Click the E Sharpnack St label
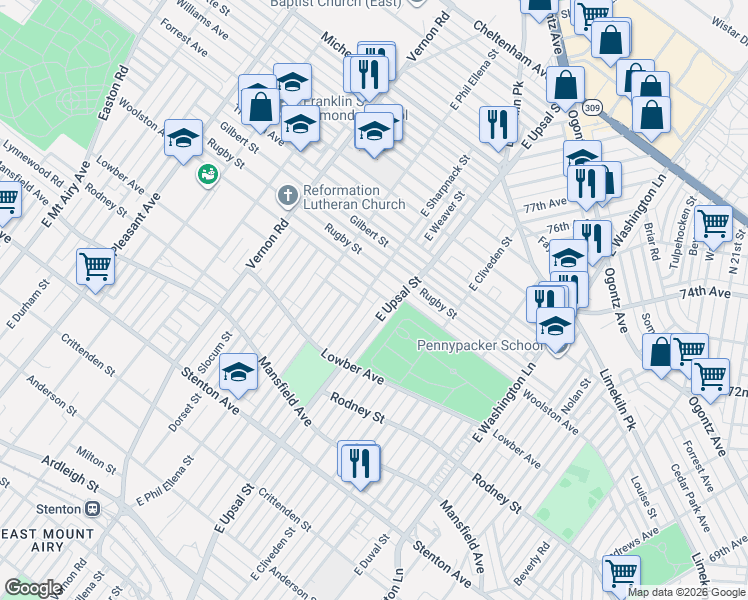 pyautogui.click(x=445, y=186)
